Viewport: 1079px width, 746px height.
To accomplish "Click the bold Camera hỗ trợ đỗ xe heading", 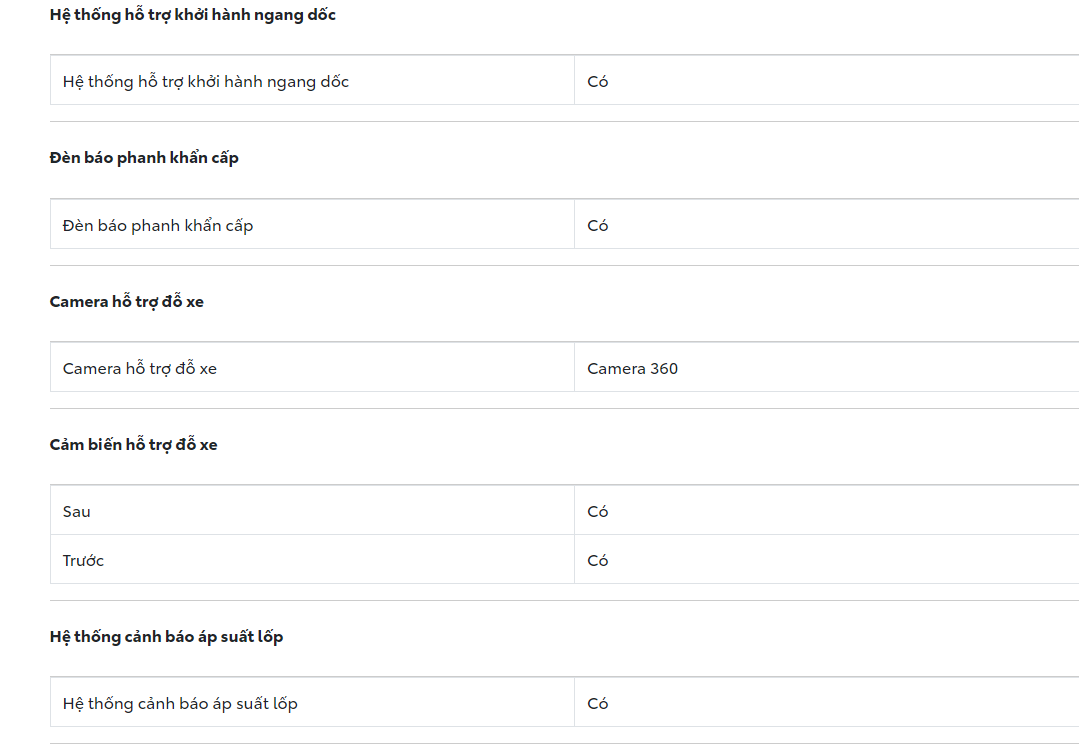I will [126, 302].
